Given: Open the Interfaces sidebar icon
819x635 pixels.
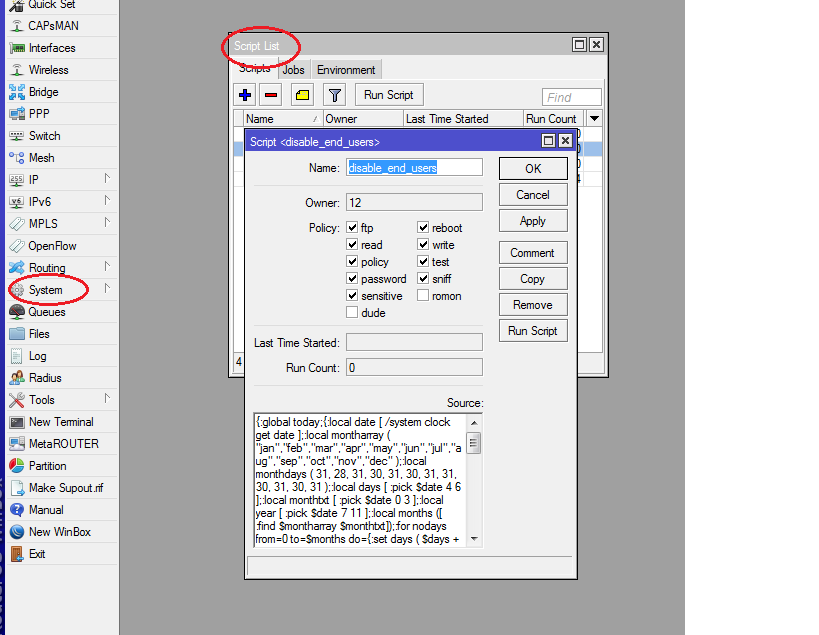Looking at the screenshot, I should [x=17, y=48].
